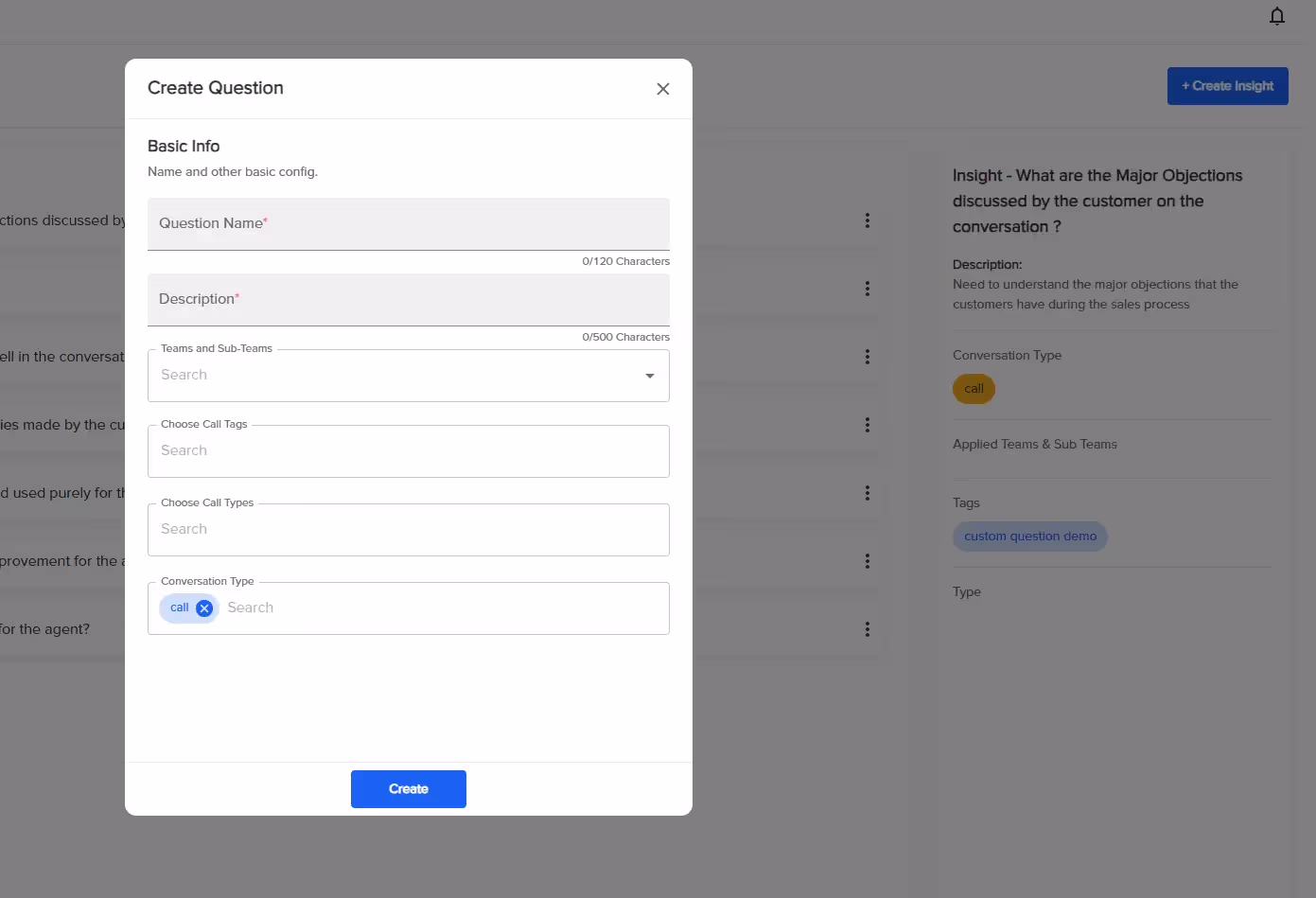Click the Insight title about Major Objections

click(1097, 202)
